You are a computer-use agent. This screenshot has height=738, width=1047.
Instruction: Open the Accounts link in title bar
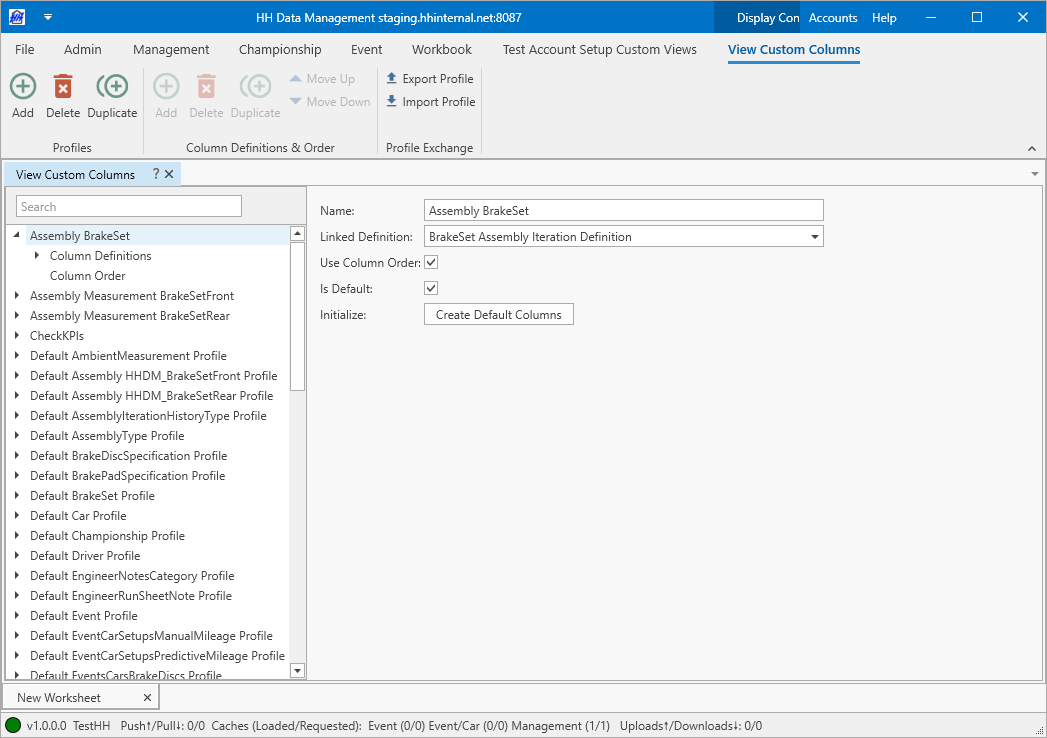[x=833, y=18]
